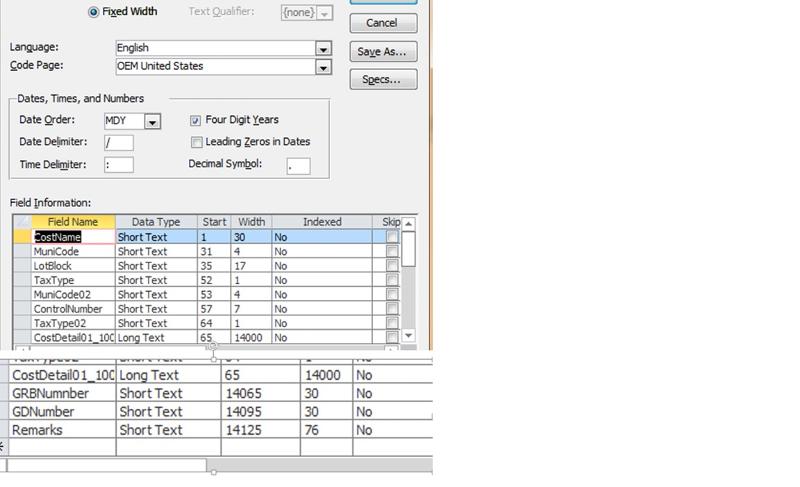800x487 pixels.
Task: Select the MuniCode field name cell
Action: point(72,252)
